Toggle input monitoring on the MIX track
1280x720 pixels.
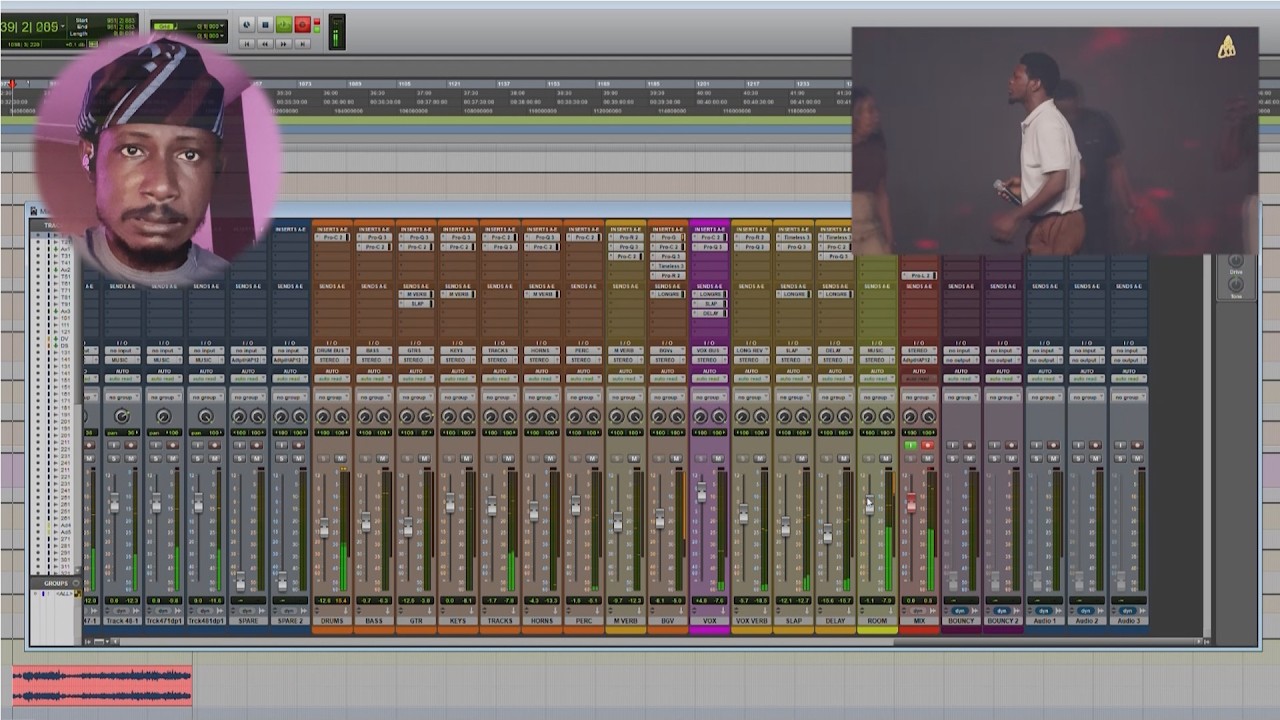(x=910, y=445)
